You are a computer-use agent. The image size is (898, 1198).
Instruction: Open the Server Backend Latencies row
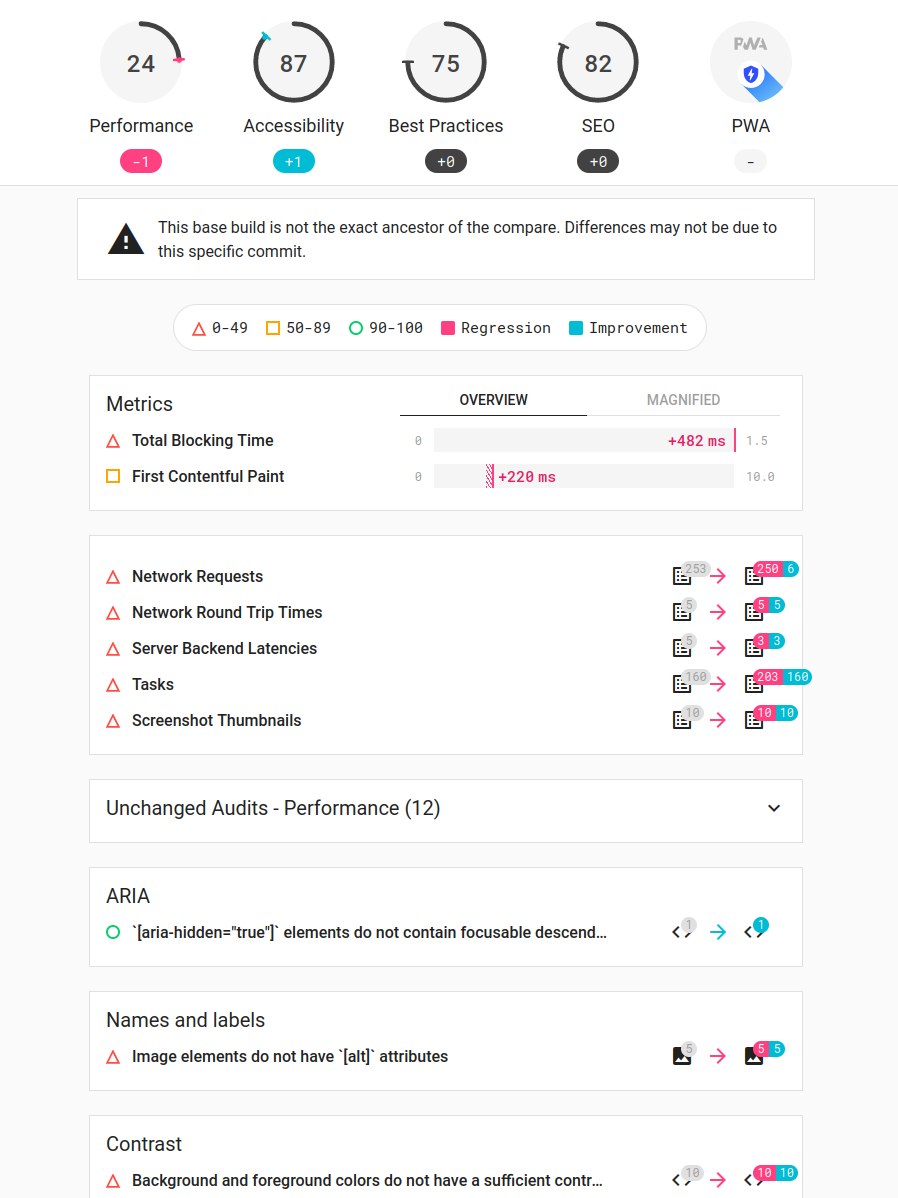tap(446, 648)
